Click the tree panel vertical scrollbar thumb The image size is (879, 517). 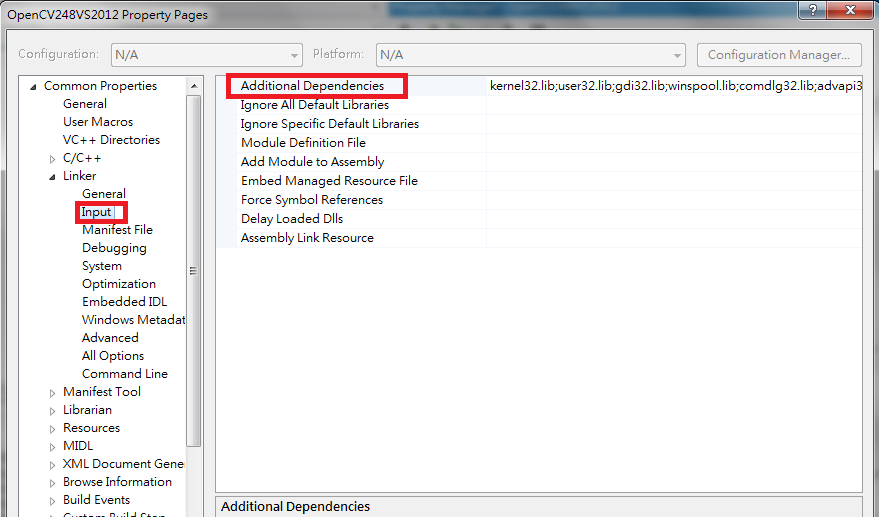coord(194,271)
